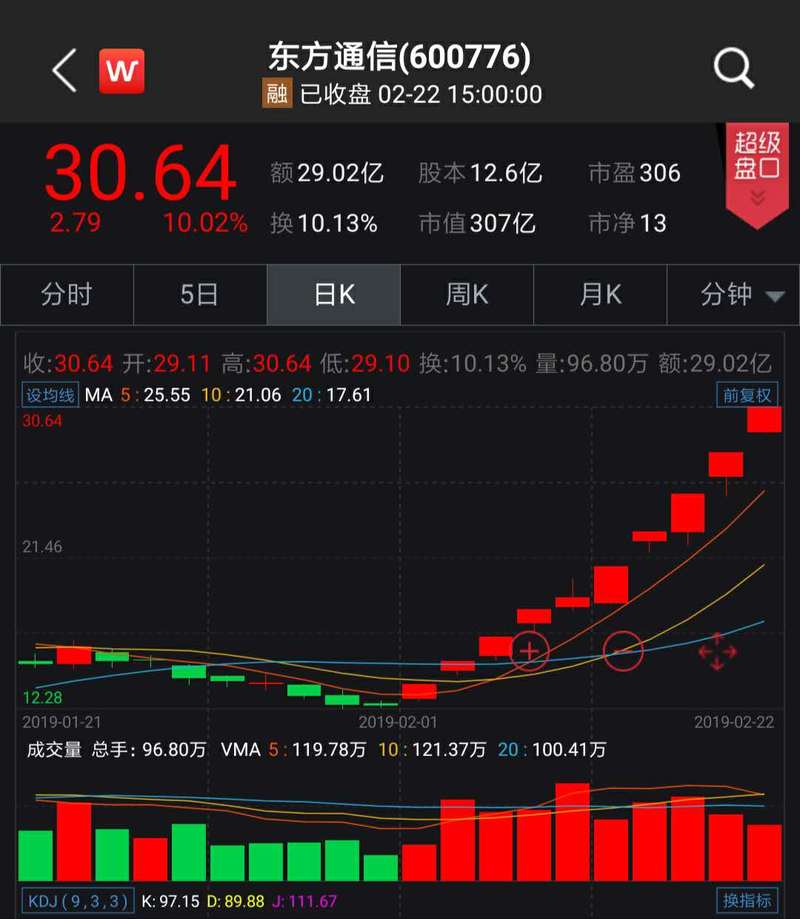800x919 pixels.
Task: Tap the J:111.67 value
Action: tap(304, 901)
